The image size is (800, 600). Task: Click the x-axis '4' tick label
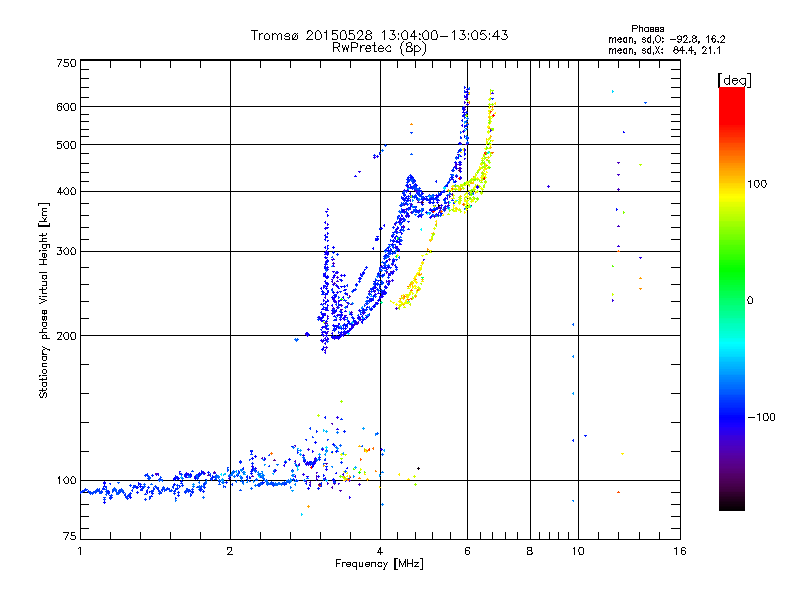[x=380, y=551]
